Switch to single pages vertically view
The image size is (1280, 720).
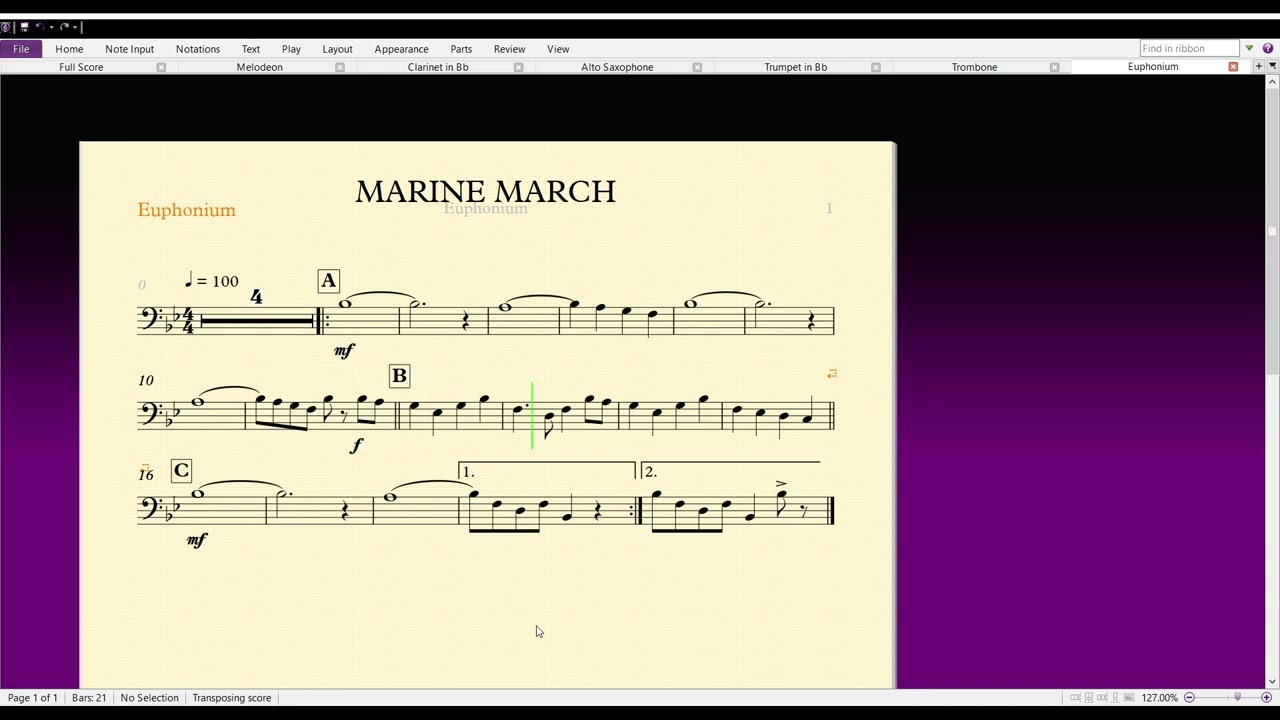click(1116, 698)
